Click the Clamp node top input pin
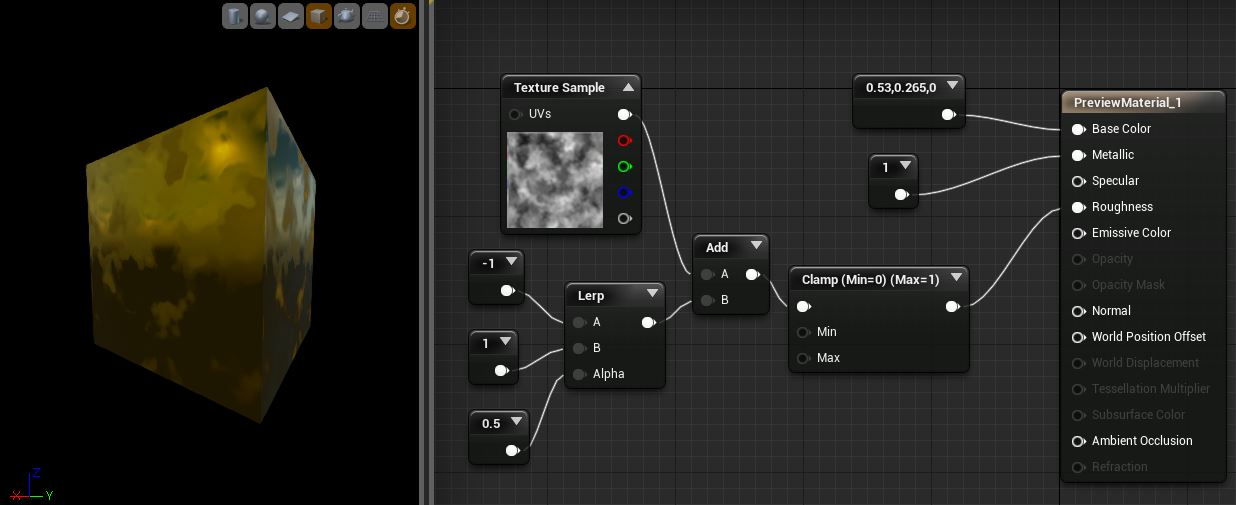This screenshot has height=505, width=1236. click(x=804, y=306)
